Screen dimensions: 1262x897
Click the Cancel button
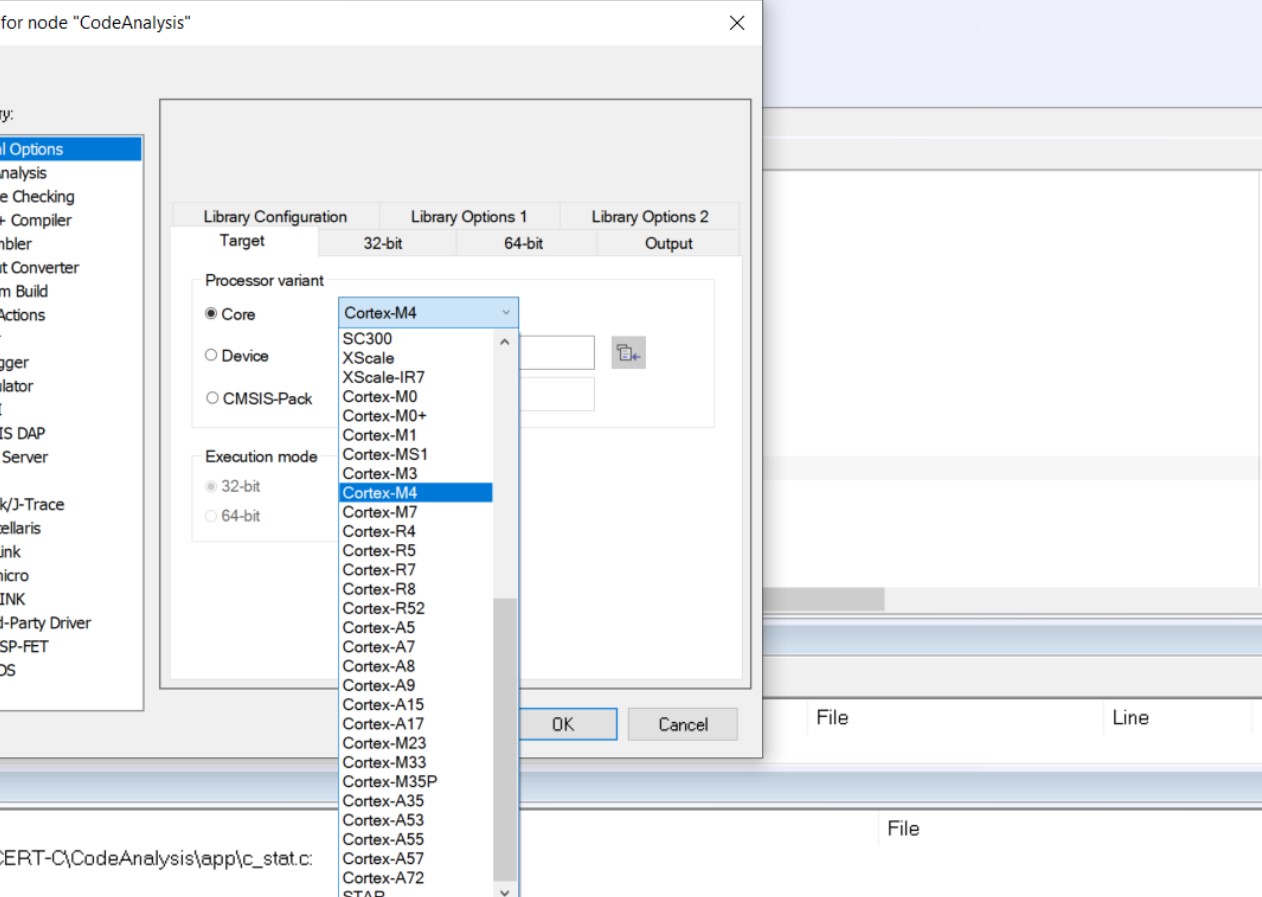click(x=682, y=724)
